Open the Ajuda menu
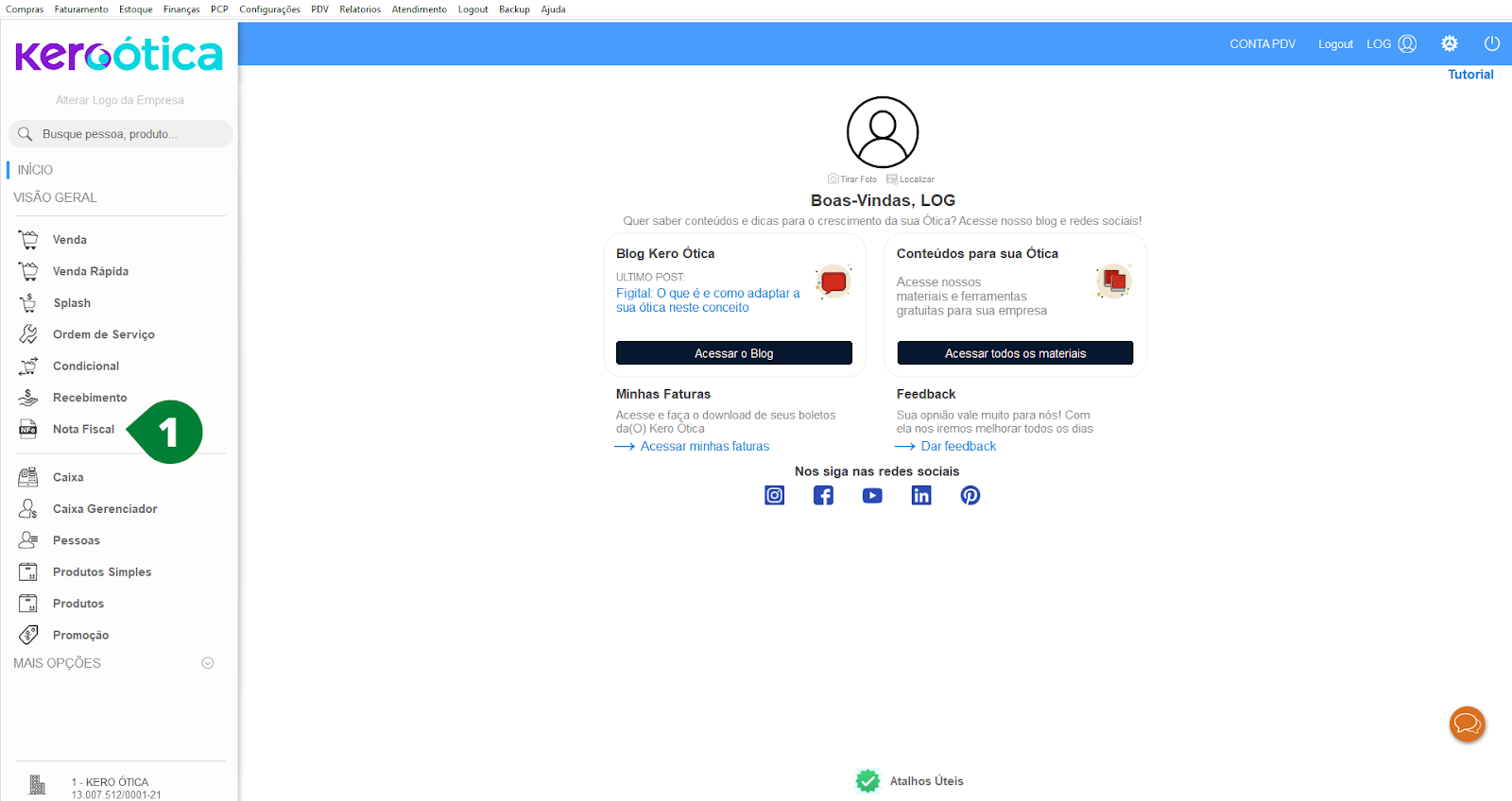This screenshot has height=801, width=1512. pyautogui.click(x=554, y=9)
